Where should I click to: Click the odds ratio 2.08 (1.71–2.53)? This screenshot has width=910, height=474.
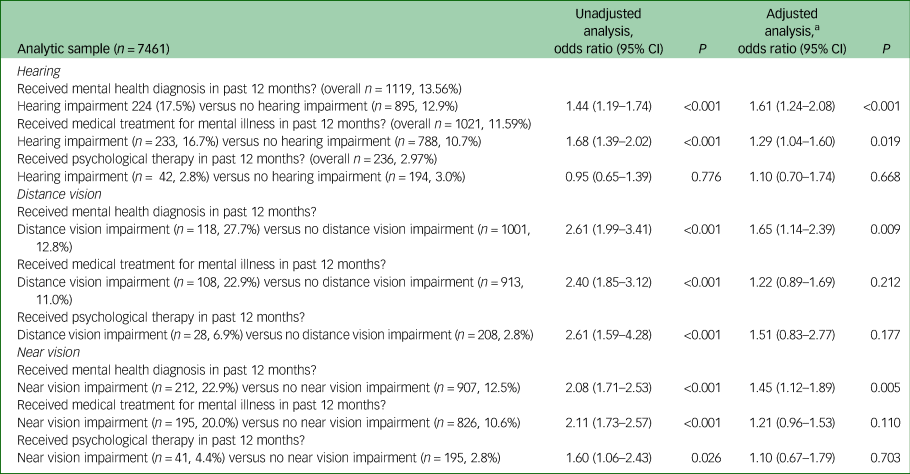pos(610,386)
